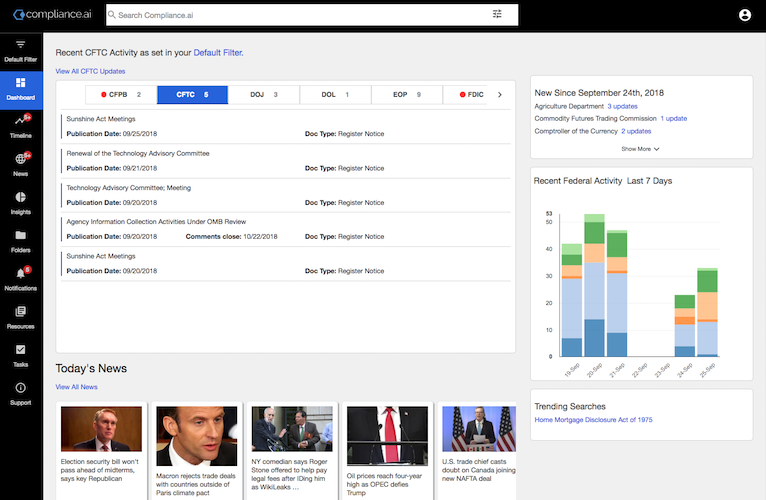Switch to the EOP tab
766x500 pixels.
pos(407,95)
